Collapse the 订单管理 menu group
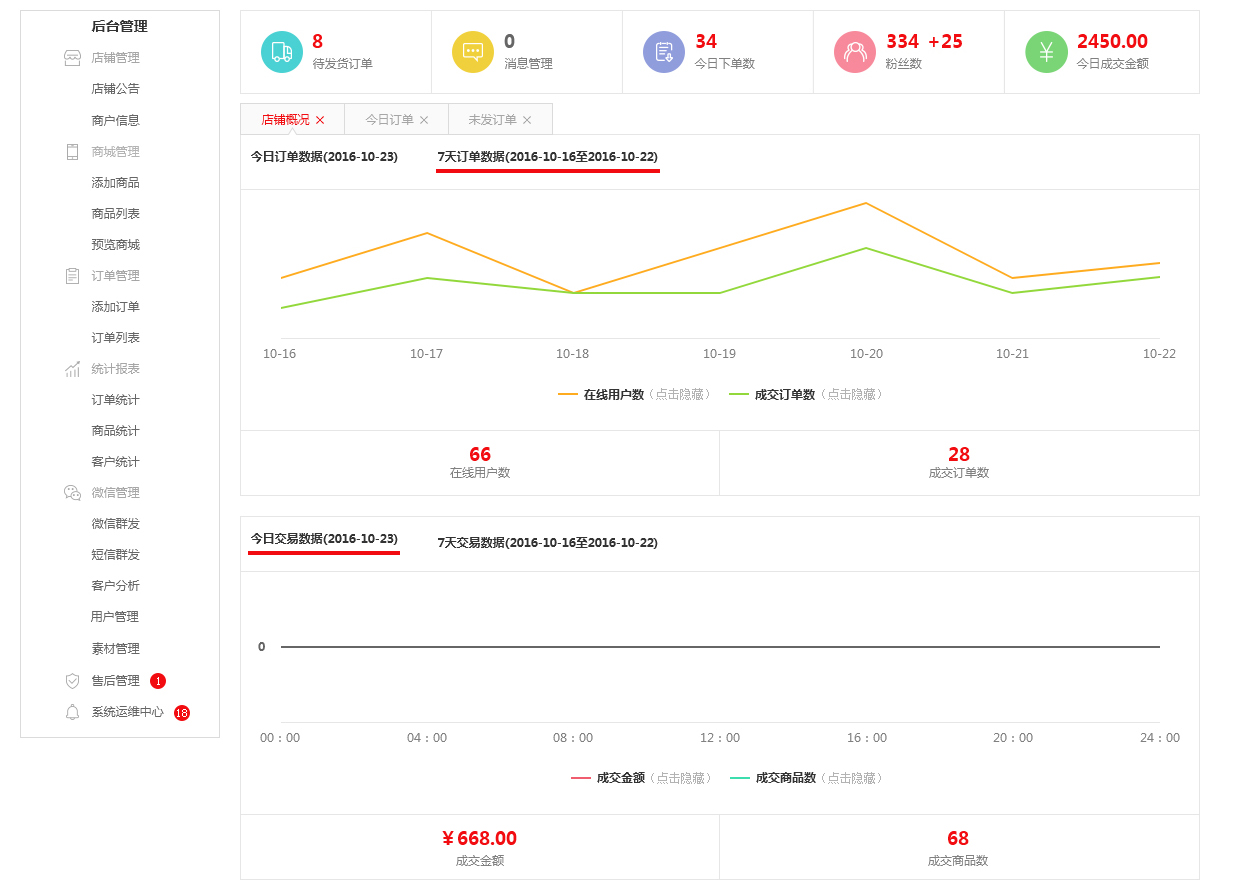Image resolution: width=1240 pixels, height=891 pixels. tap(115, 276)
